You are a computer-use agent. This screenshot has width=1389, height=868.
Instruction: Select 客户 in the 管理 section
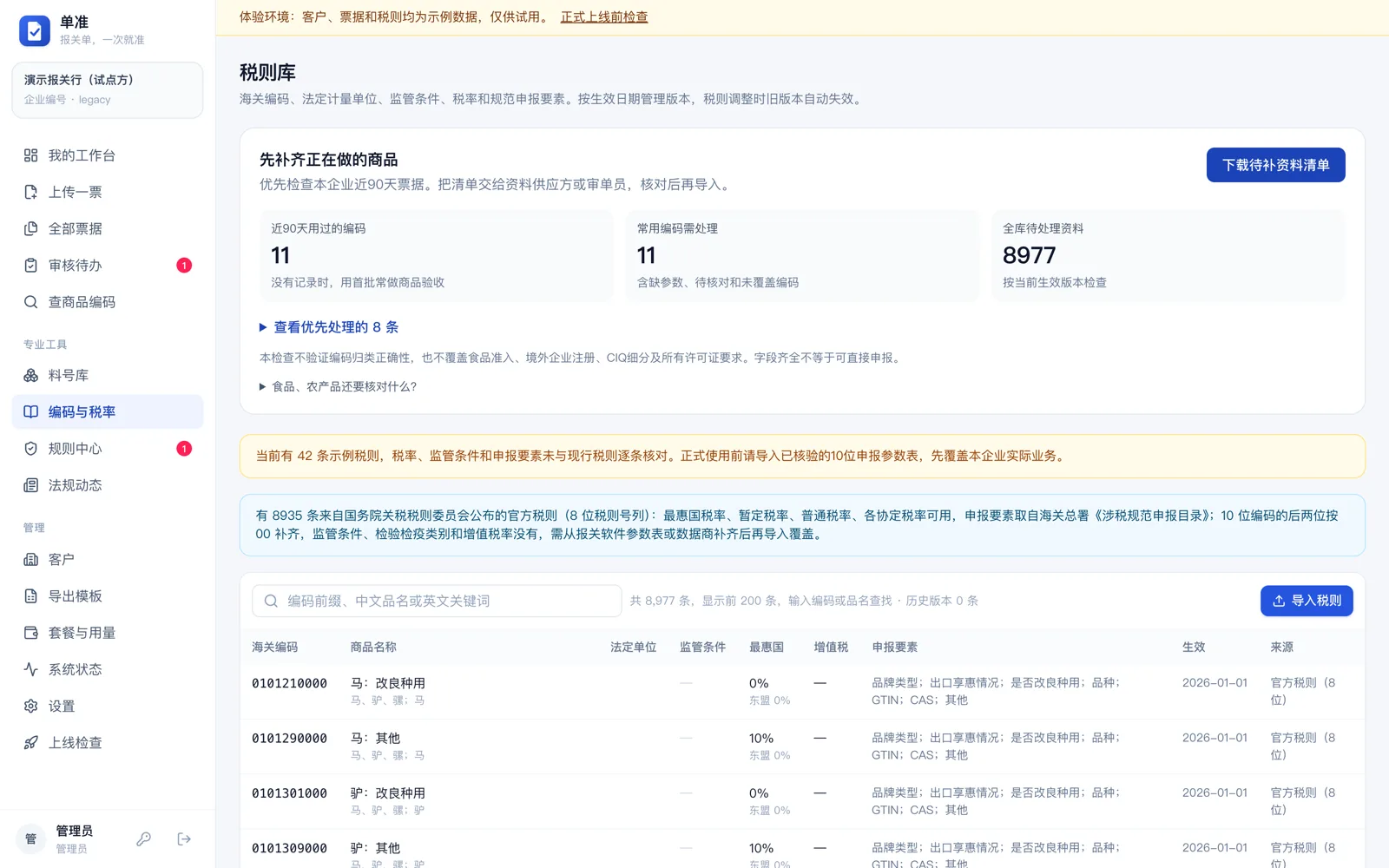[x=108, y=560]
